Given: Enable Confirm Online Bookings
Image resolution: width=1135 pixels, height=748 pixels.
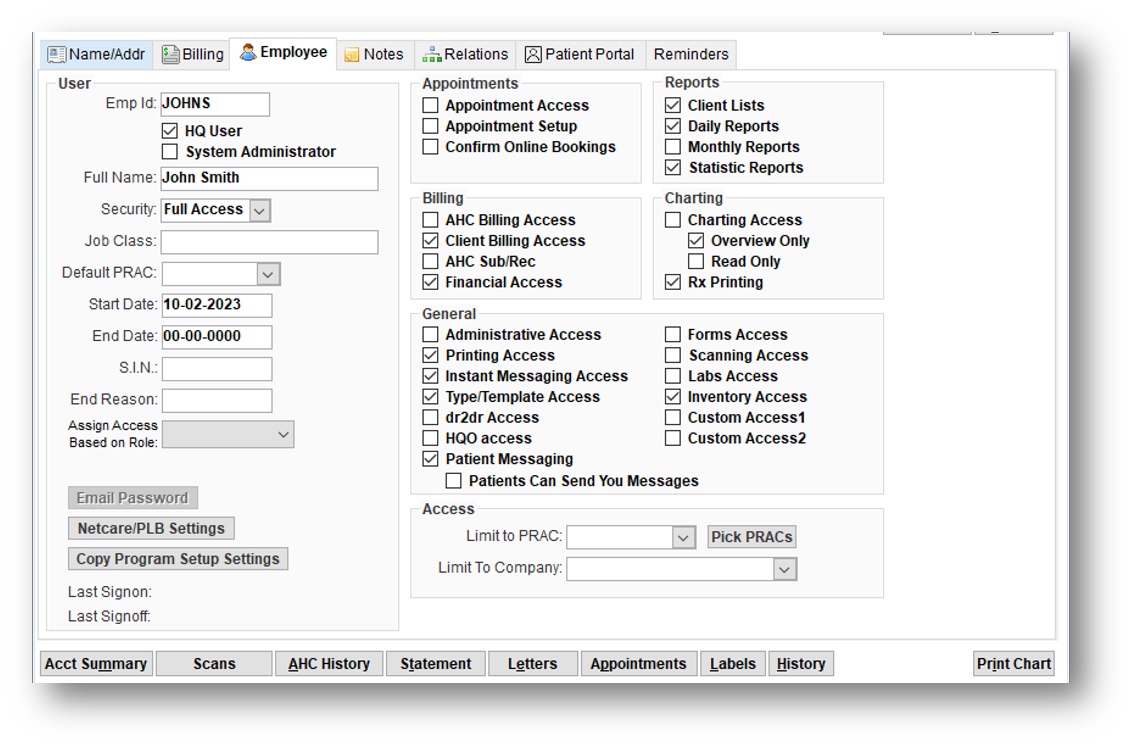Looking at the screenshot, I should tap(431, 146).
